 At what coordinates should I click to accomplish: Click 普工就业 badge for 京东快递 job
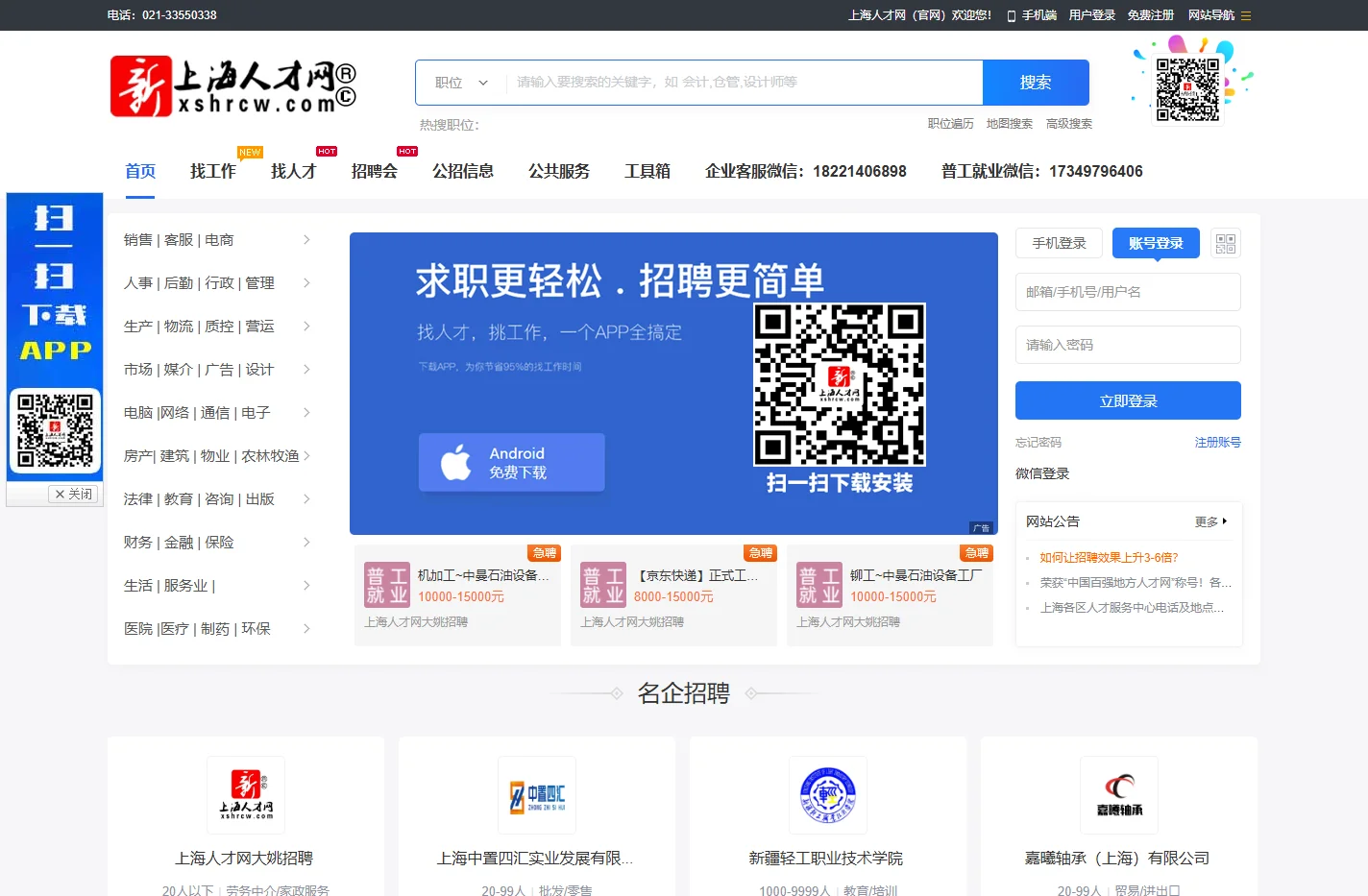pos(603,585)
